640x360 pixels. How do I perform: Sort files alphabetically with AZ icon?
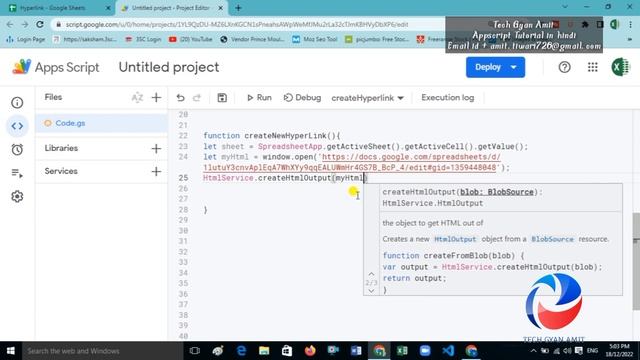137,98
